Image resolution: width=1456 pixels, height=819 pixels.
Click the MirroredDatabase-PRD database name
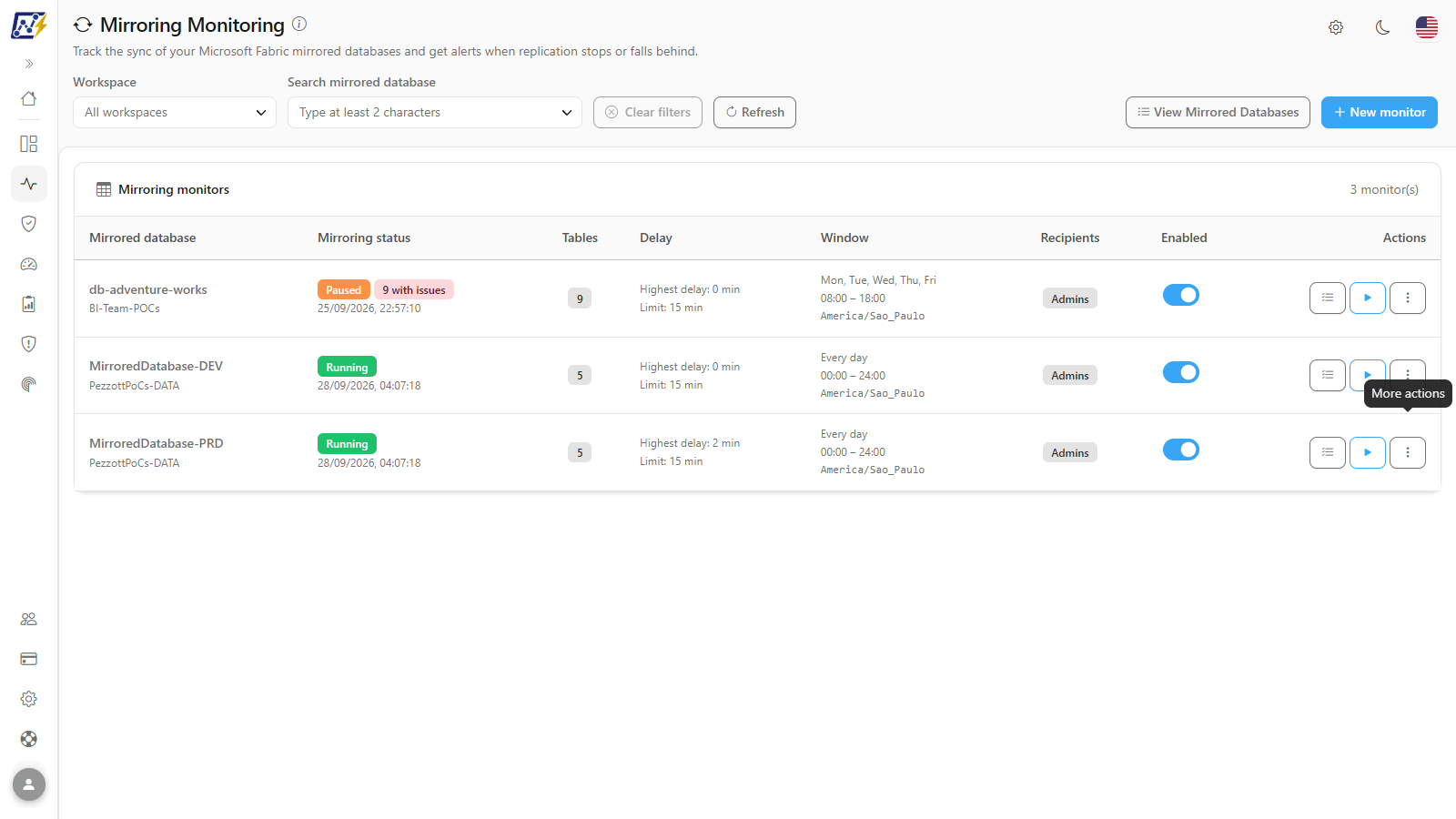point(157,443)
